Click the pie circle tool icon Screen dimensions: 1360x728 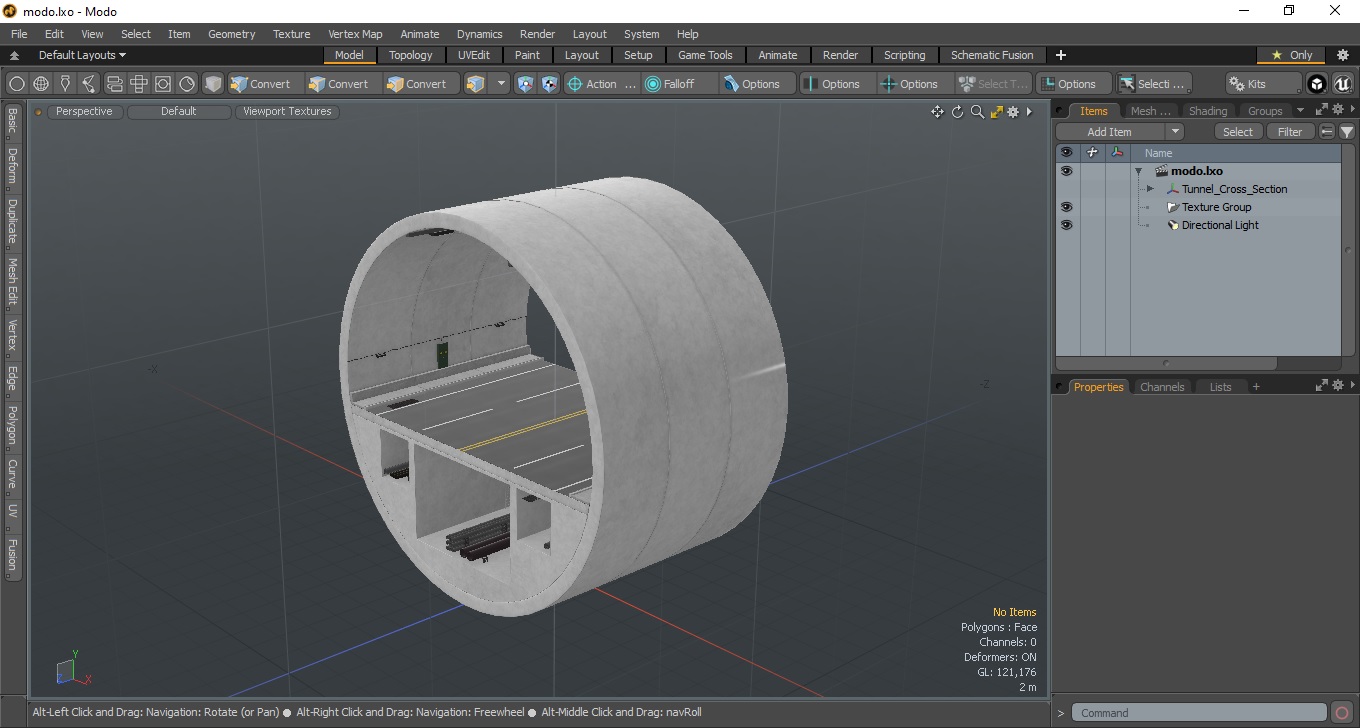pyautogui.click(x=187, y=84)
